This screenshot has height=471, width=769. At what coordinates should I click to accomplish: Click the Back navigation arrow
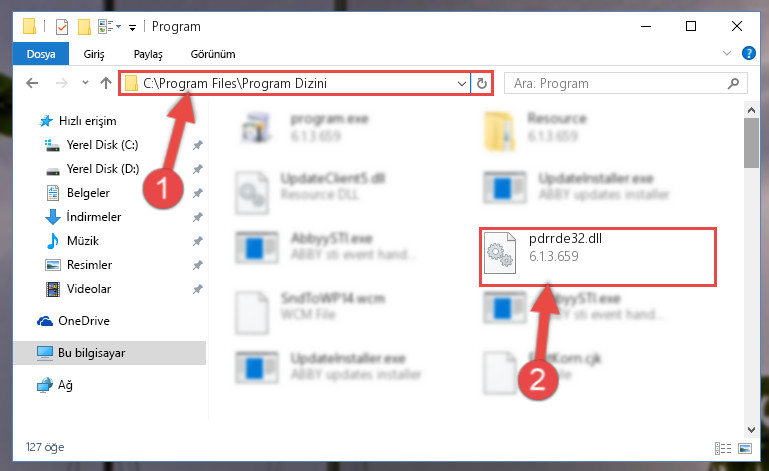click(32, 83)
